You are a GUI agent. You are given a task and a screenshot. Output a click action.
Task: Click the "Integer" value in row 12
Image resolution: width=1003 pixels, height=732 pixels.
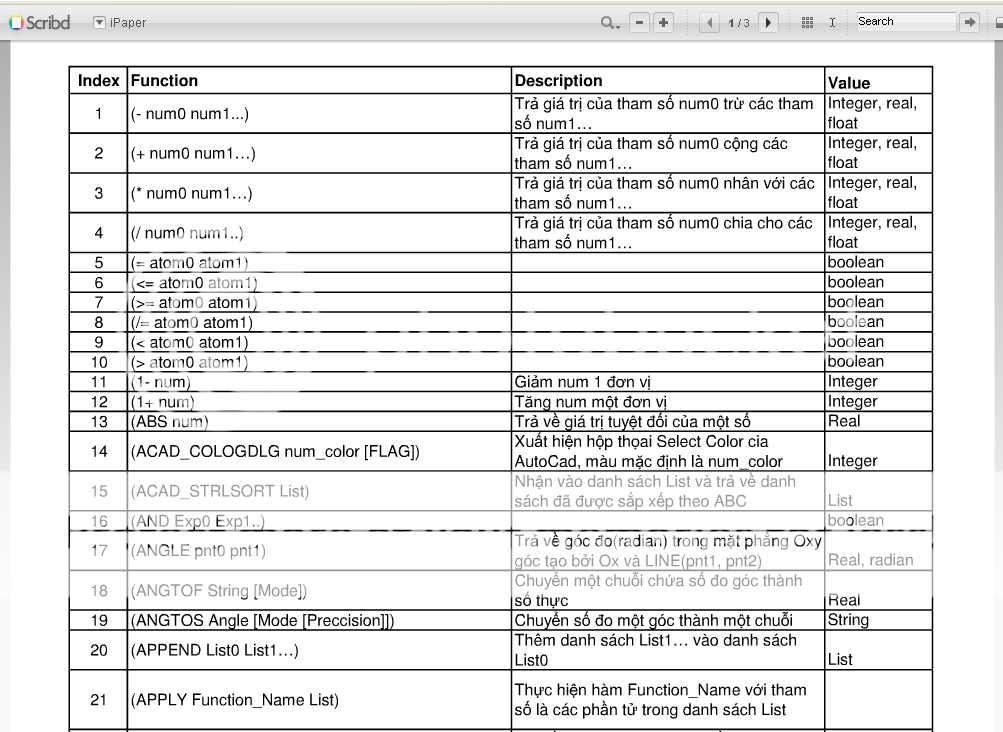point(852,402)
